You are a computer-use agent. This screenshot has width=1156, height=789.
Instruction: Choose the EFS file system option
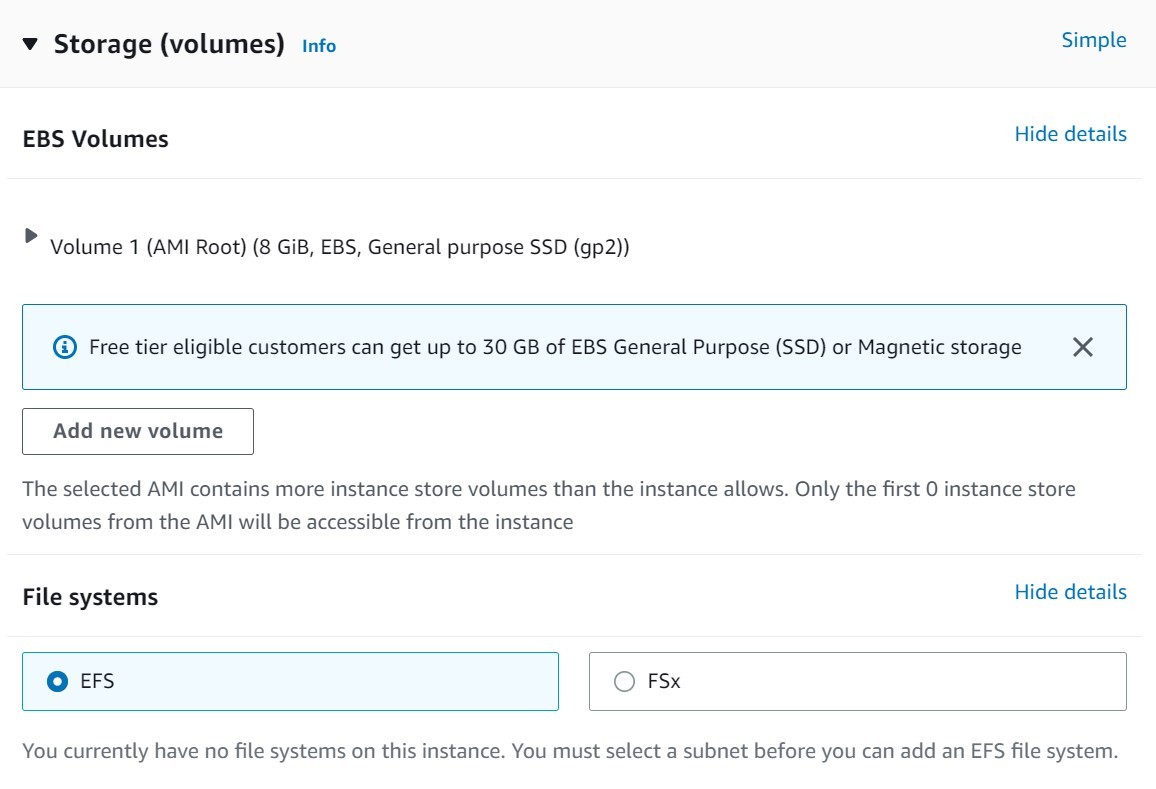290,681
